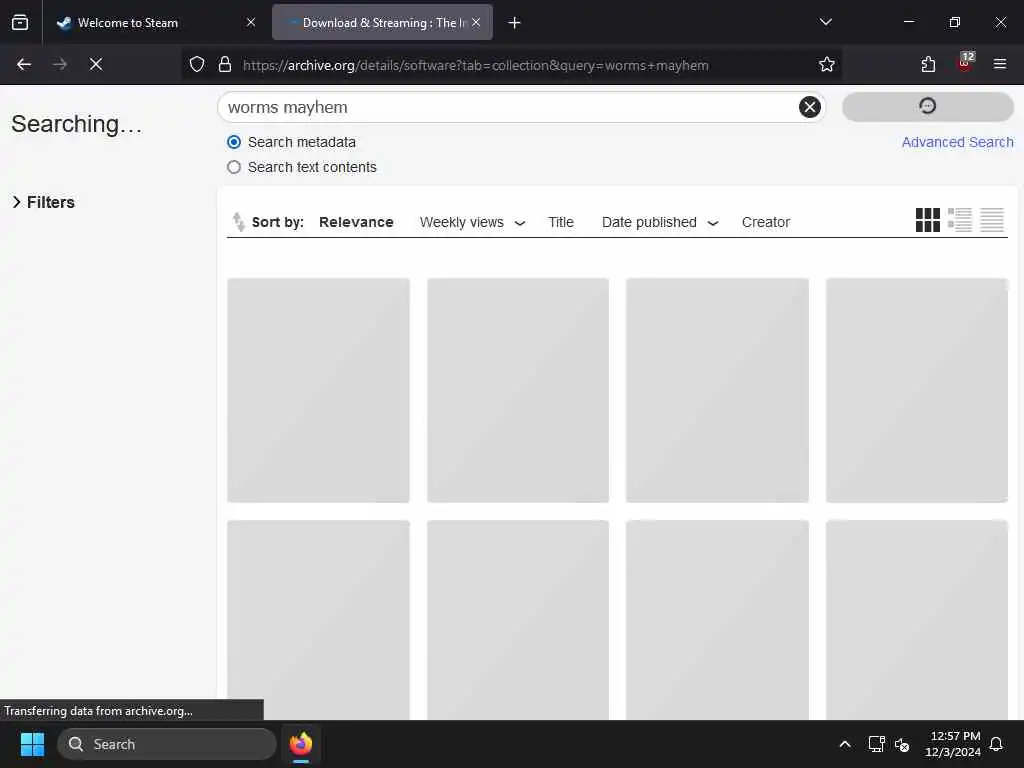Open Firefox application hamburger menu
Screen dimensions: 1024x768
tap(999, 64)
